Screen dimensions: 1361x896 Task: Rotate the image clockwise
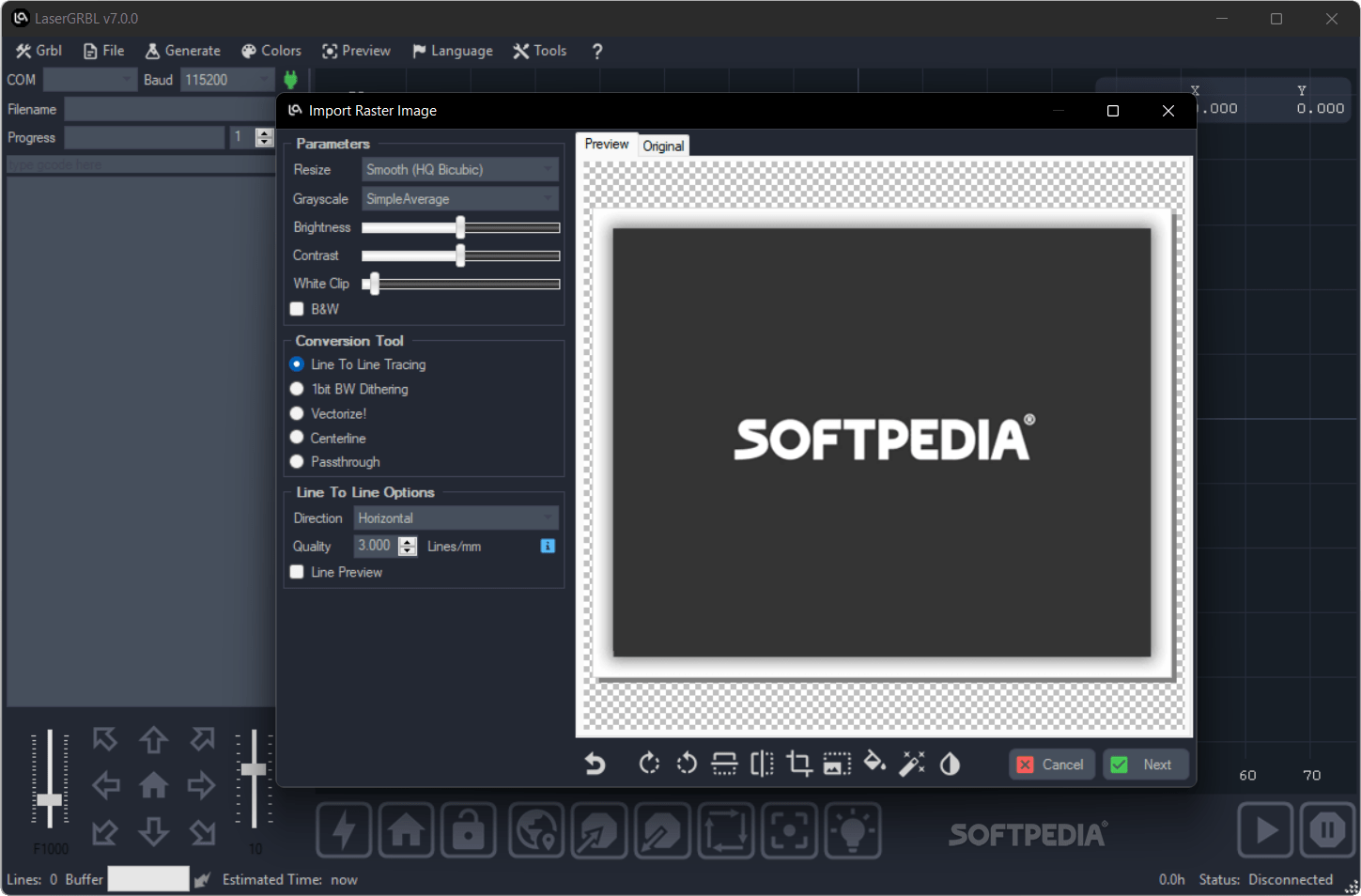649,764
